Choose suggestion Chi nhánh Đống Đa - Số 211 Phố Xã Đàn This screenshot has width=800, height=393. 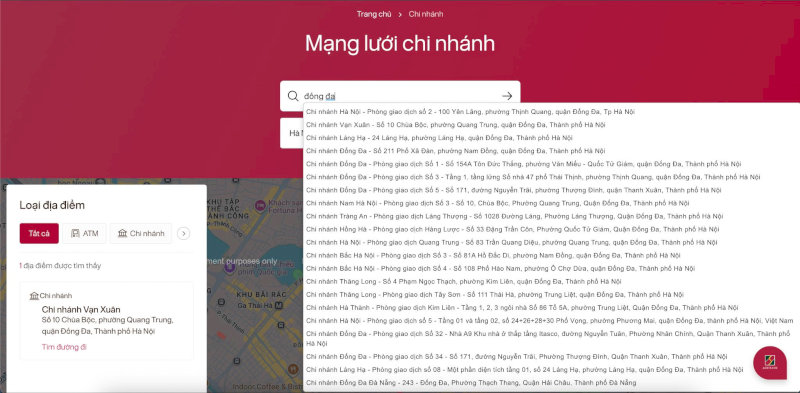click(x=456, y=151)
